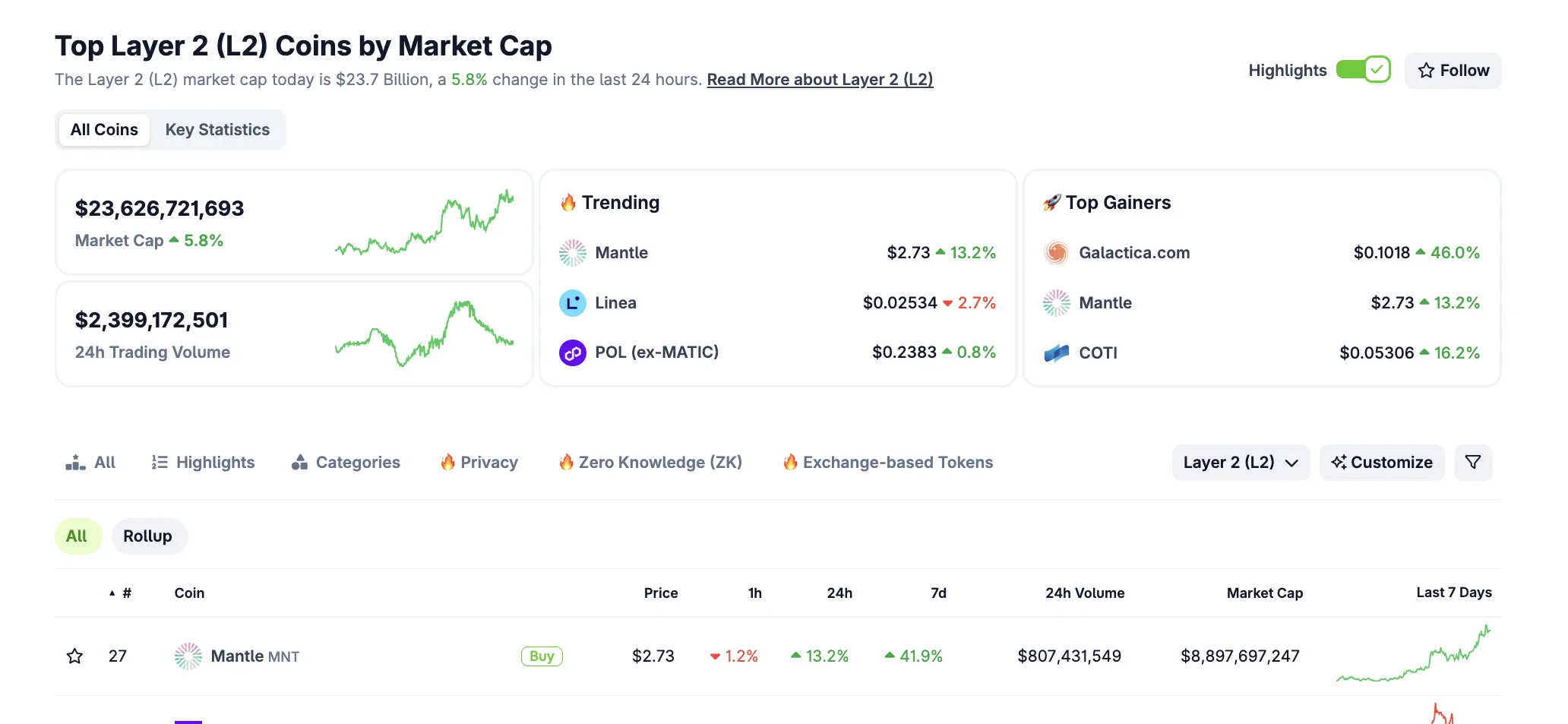Expand the Layer 2 (L2) category dropdown
Viewport: 1568px width, 724px height.
point(1240,463)
